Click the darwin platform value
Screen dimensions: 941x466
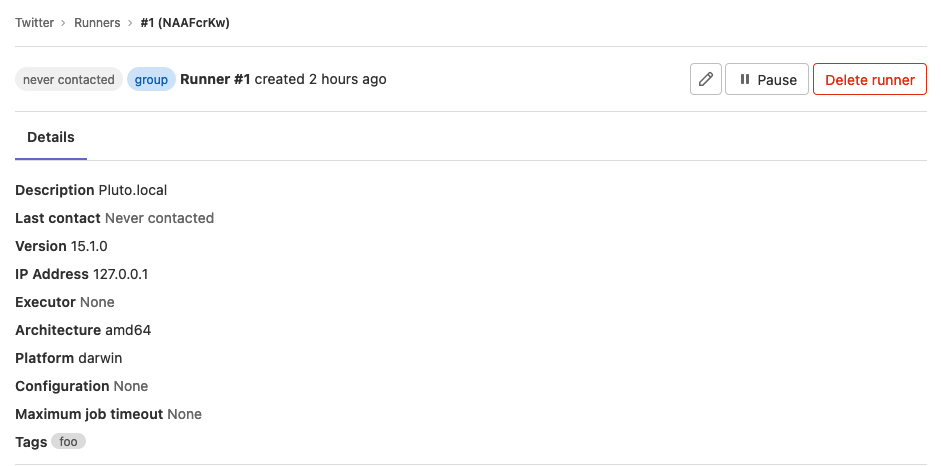[100, 358]
